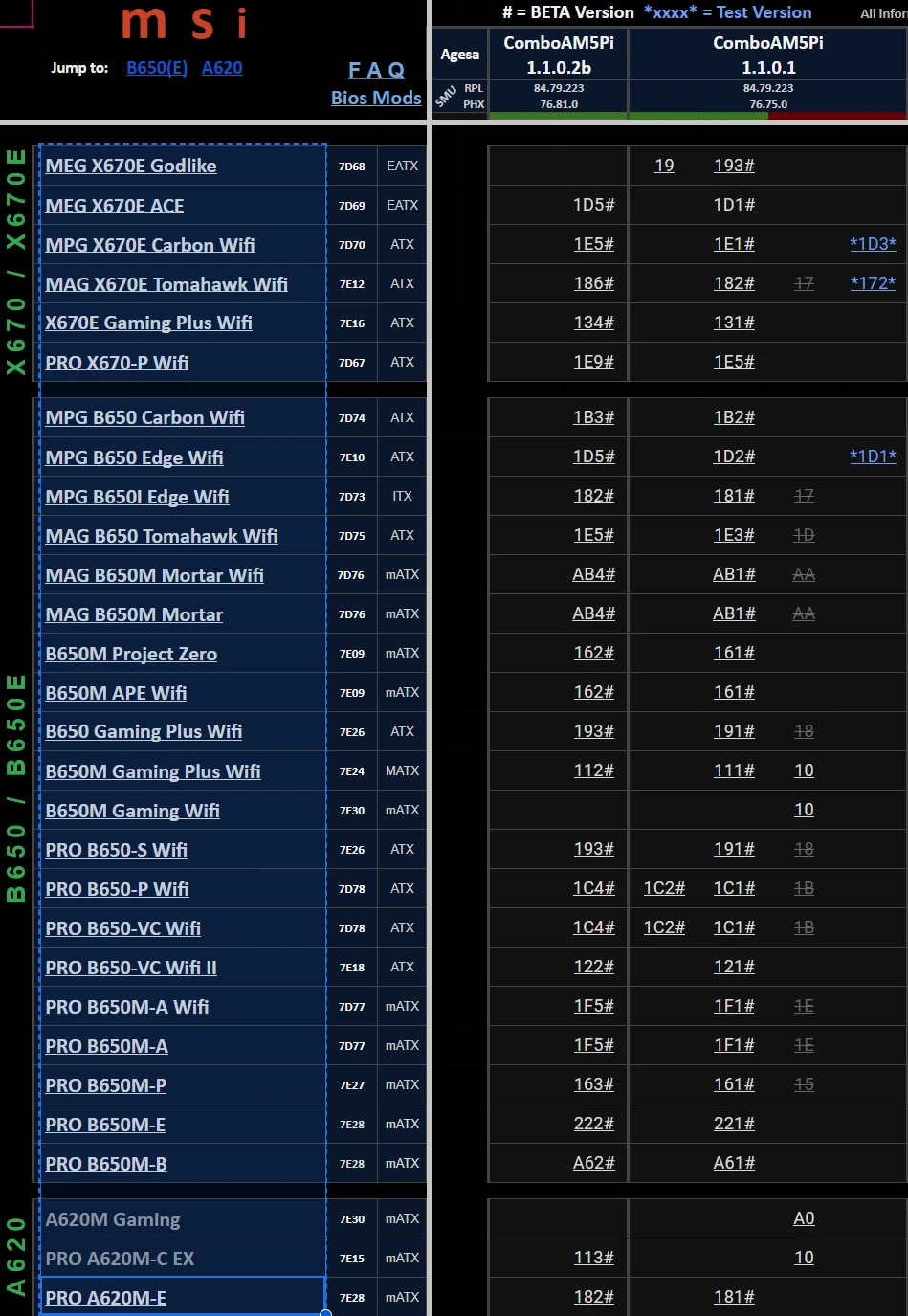Jump to the B650(E) section

pos(157,68)
